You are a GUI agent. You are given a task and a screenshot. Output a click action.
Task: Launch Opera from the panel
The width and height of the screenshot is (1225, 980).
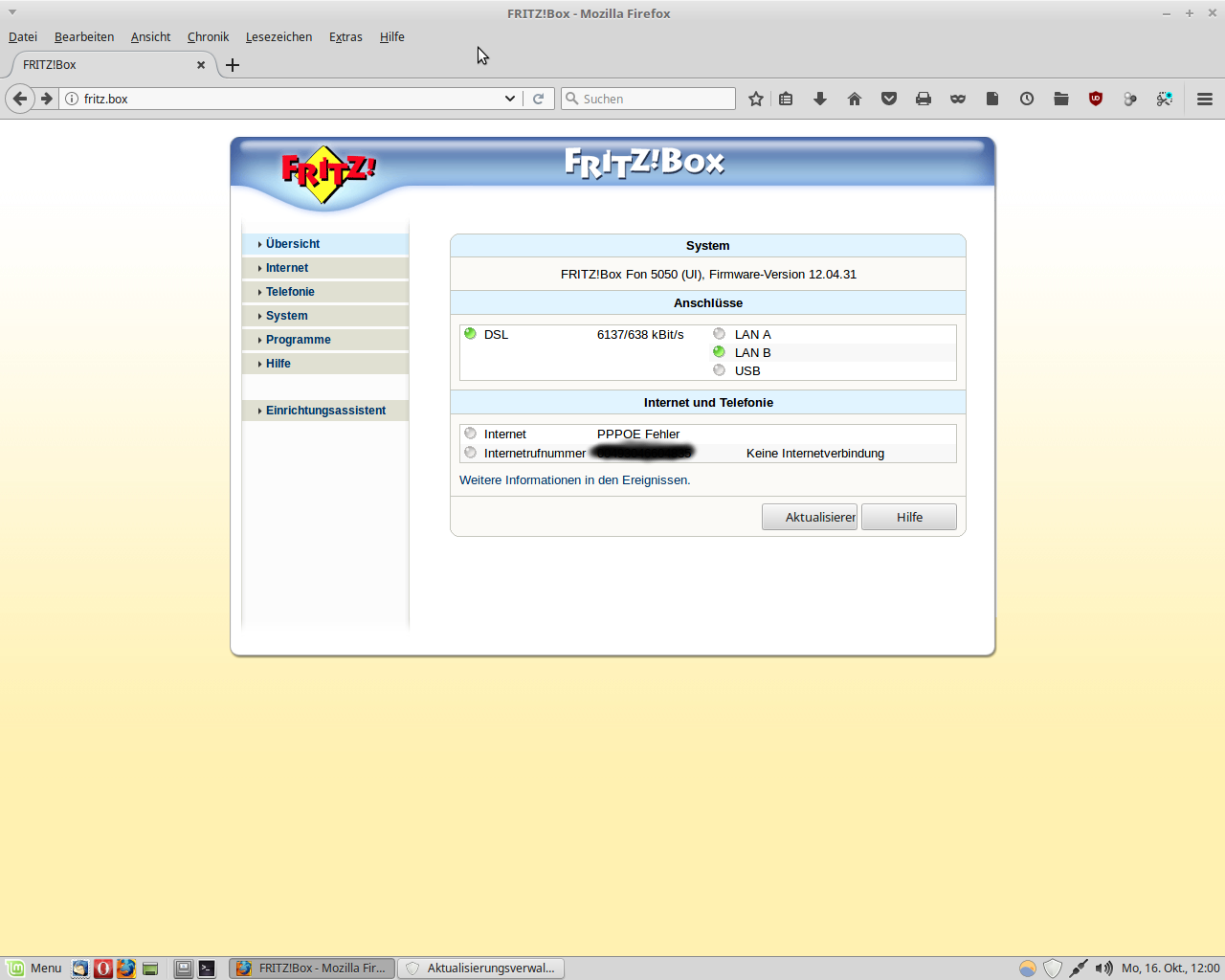pos(103,969)
